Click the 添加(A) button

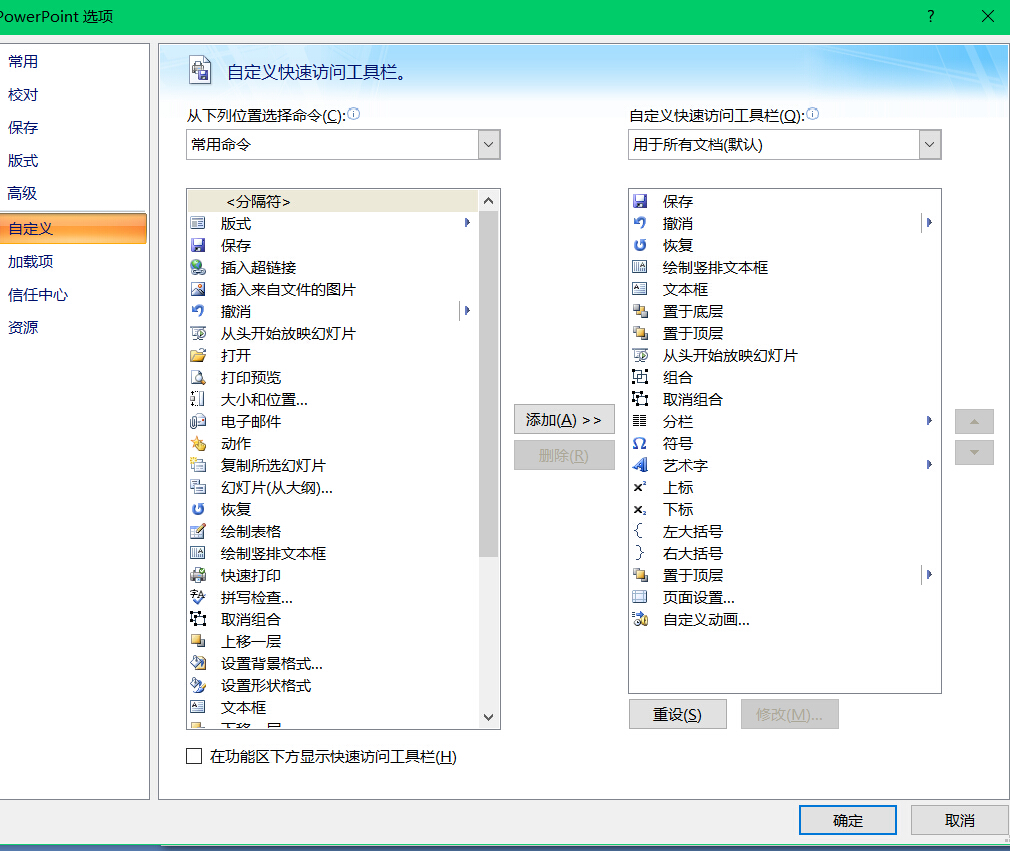pyautogui.click(x=563, y=419)
